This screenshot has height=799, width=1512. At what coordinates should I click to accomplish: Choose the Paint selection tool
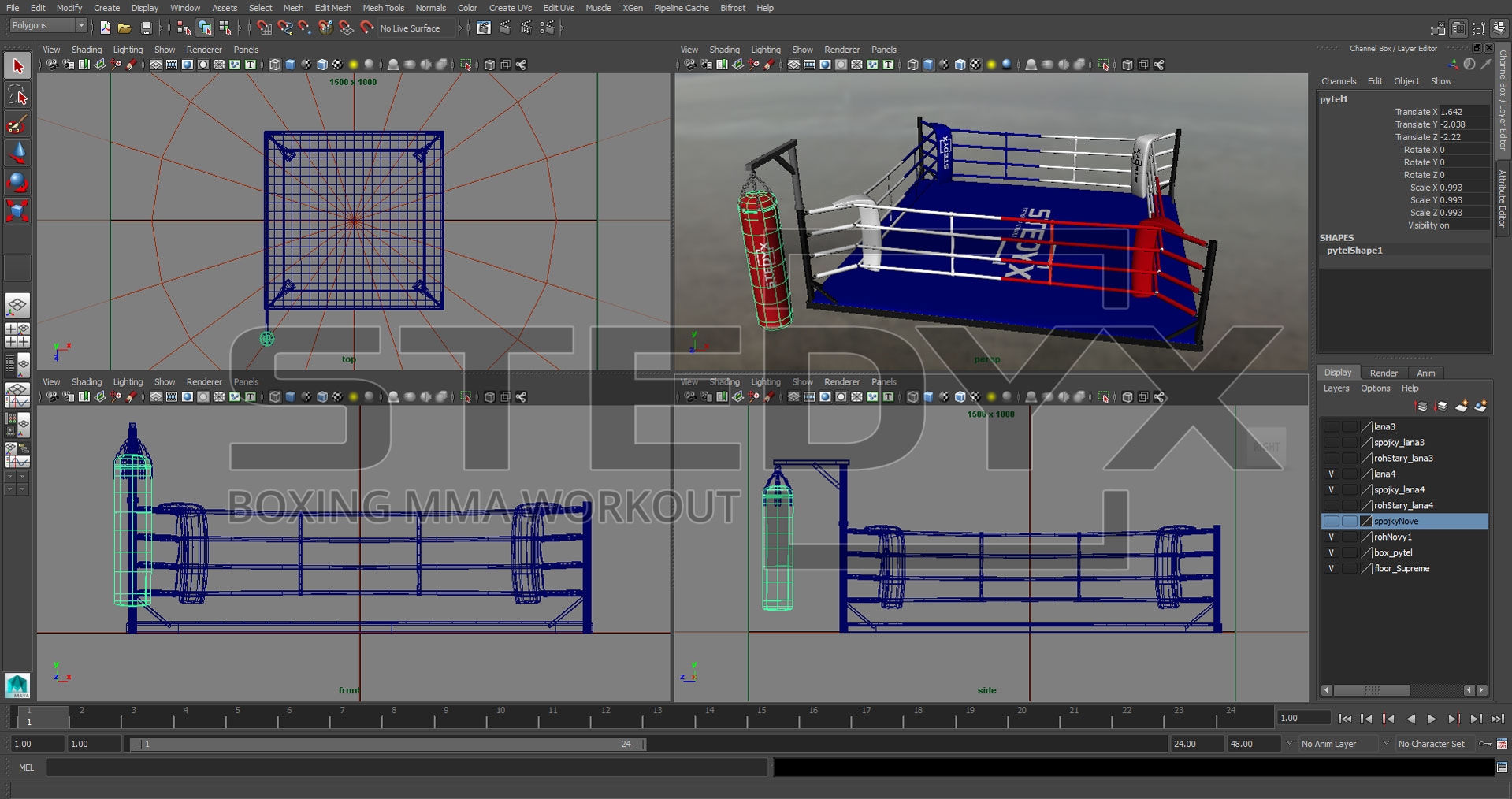(17, 124)
